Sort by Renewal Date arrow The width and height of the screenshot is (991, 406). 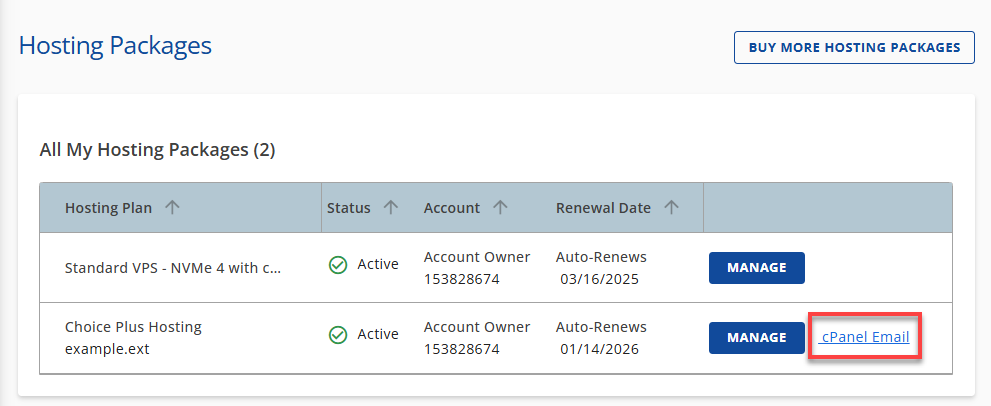point(671,207)
